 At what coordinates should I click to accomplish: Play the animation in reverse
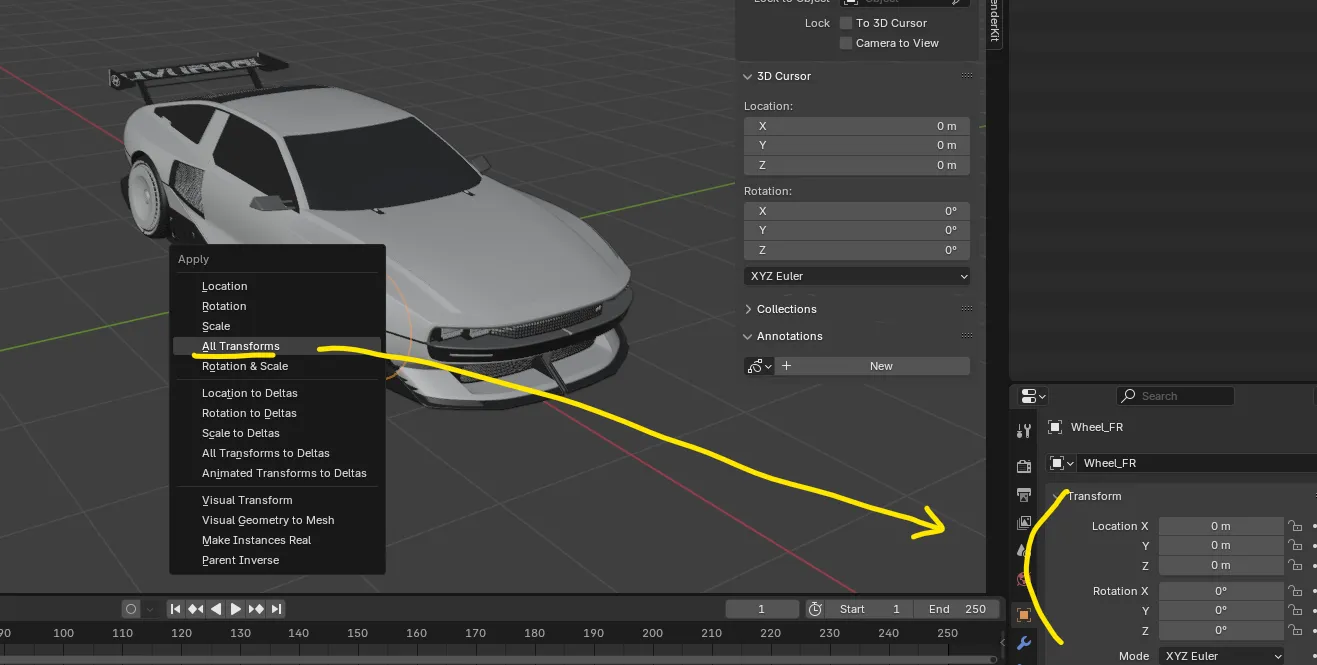216,609
